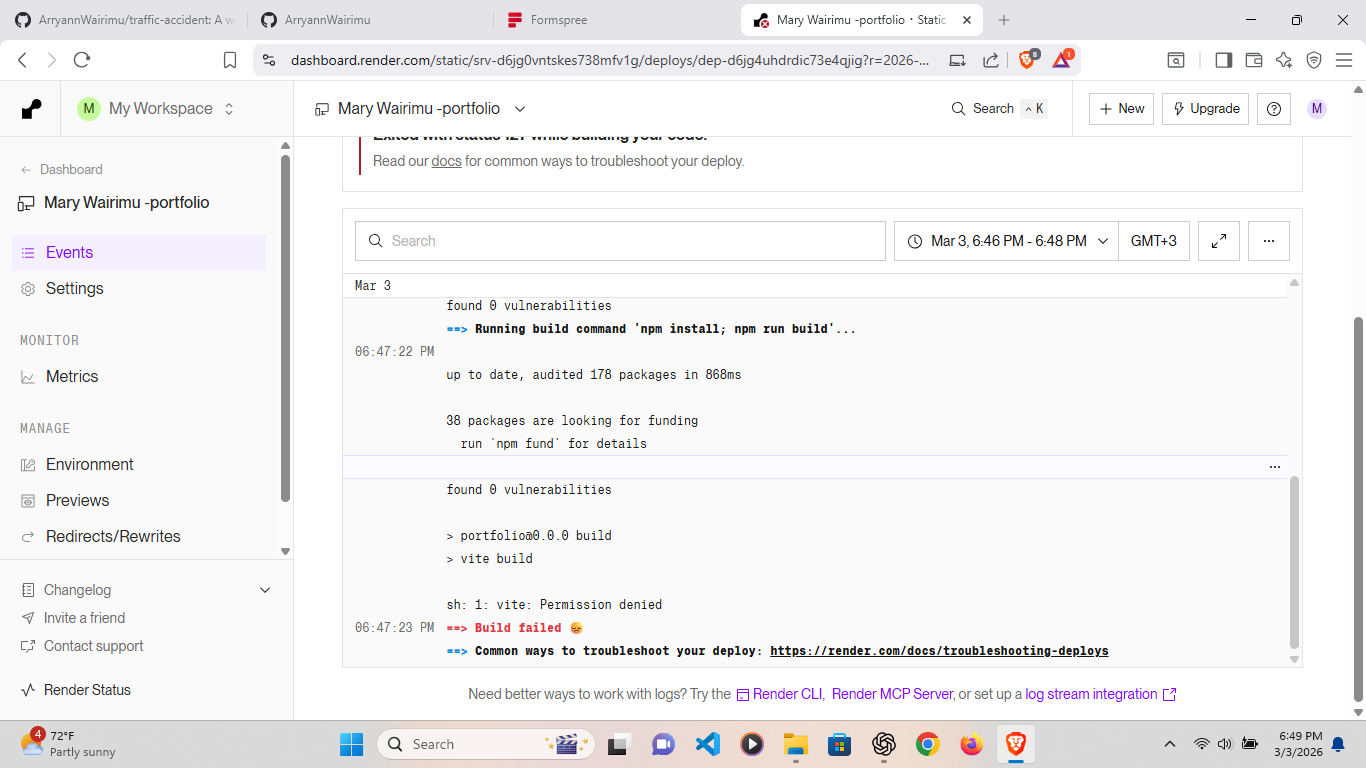
Task: Open the Windows Start menu
Action: pos(351,744)
